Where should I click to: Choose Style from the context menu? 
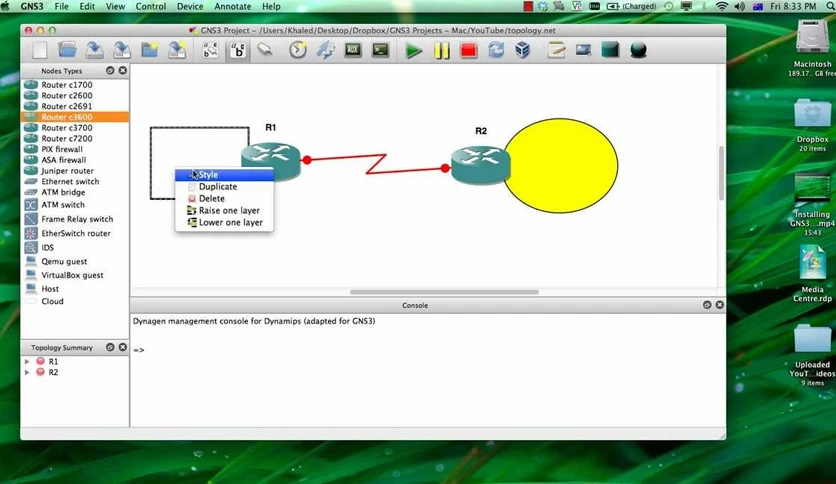point(224,174)
